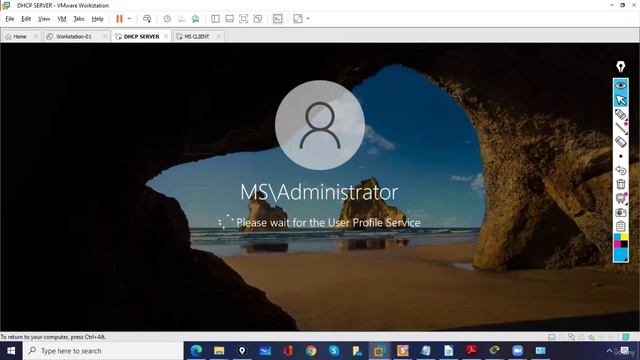
Task: Click the whiteboard easel icon
Action: [x=620, y=198]
